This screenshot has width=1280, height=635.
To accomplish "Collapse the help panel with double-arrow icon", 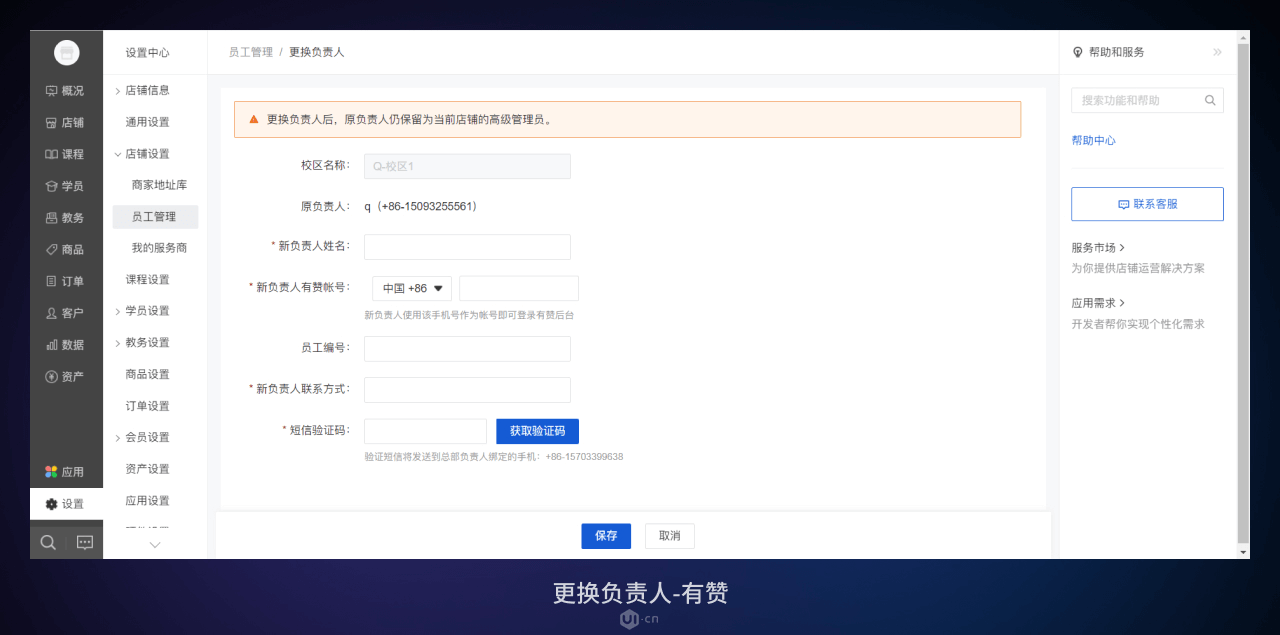I will pos(1217,52).
